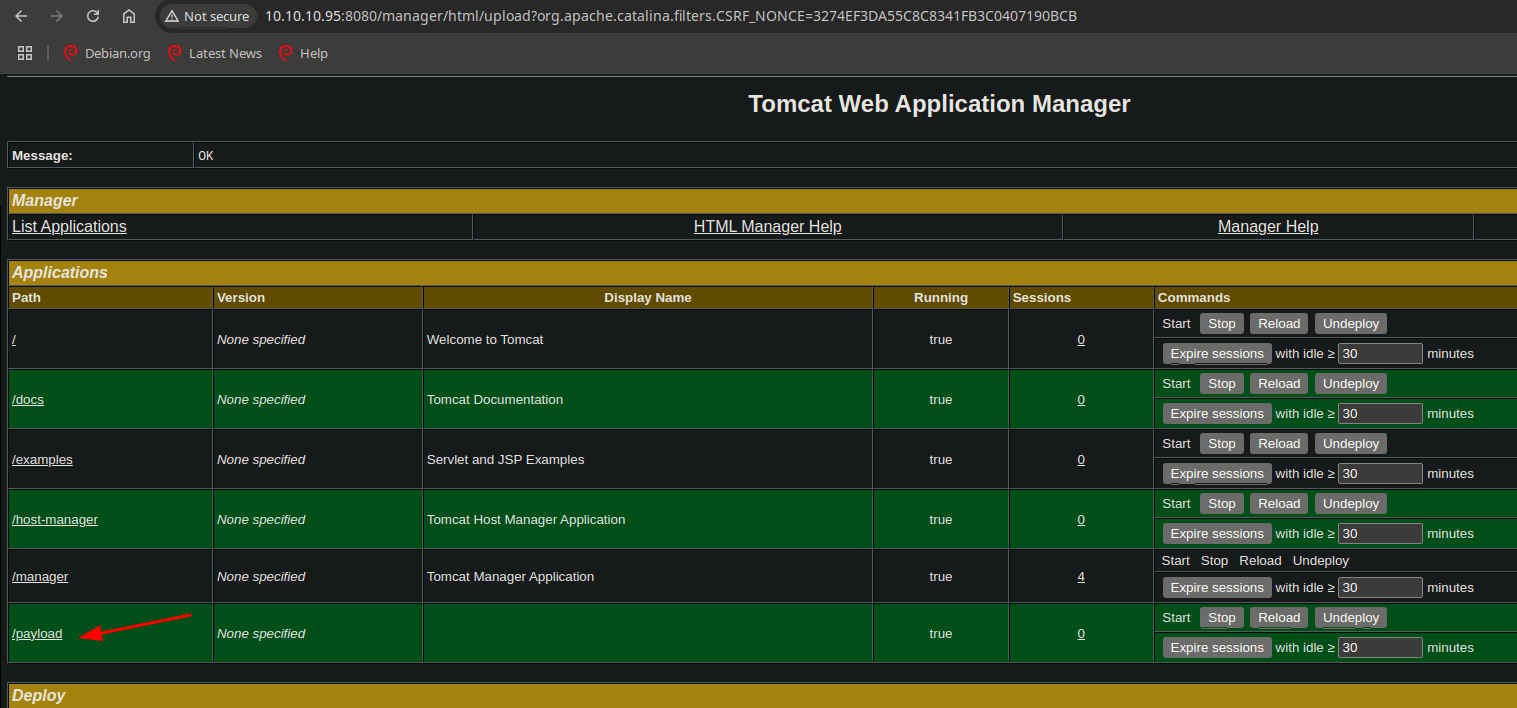Undeploy the /host-manager application
Image resolution: width=1517 pixels, height=708 pixels.
pos(1351,503)
